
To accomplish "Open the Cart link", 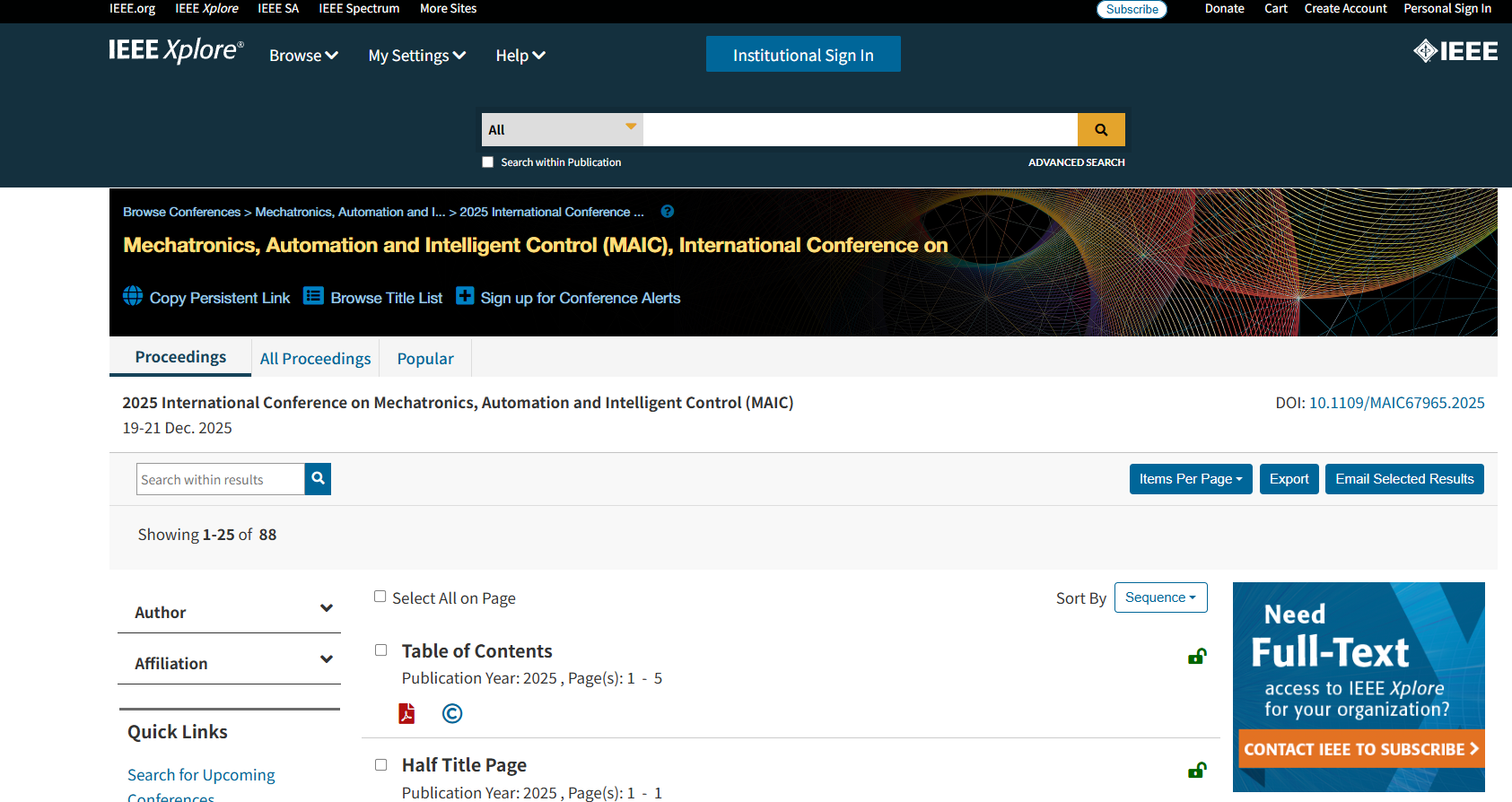I will coord(1276,9).
